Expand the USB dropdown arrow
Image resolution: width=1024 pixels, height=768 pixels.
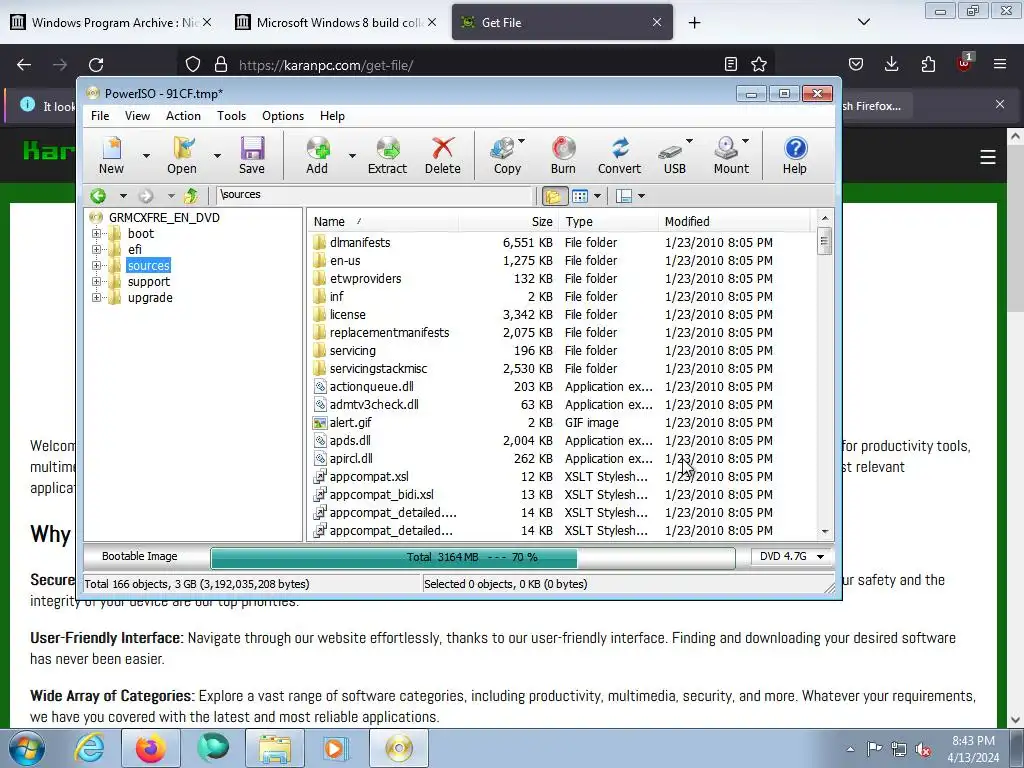[689, 140]
